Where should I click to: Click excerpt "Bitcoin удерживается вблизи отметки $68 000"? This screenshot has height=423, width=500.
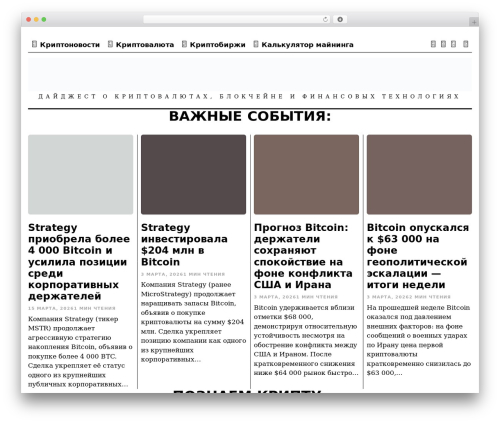tap(306, 340)
